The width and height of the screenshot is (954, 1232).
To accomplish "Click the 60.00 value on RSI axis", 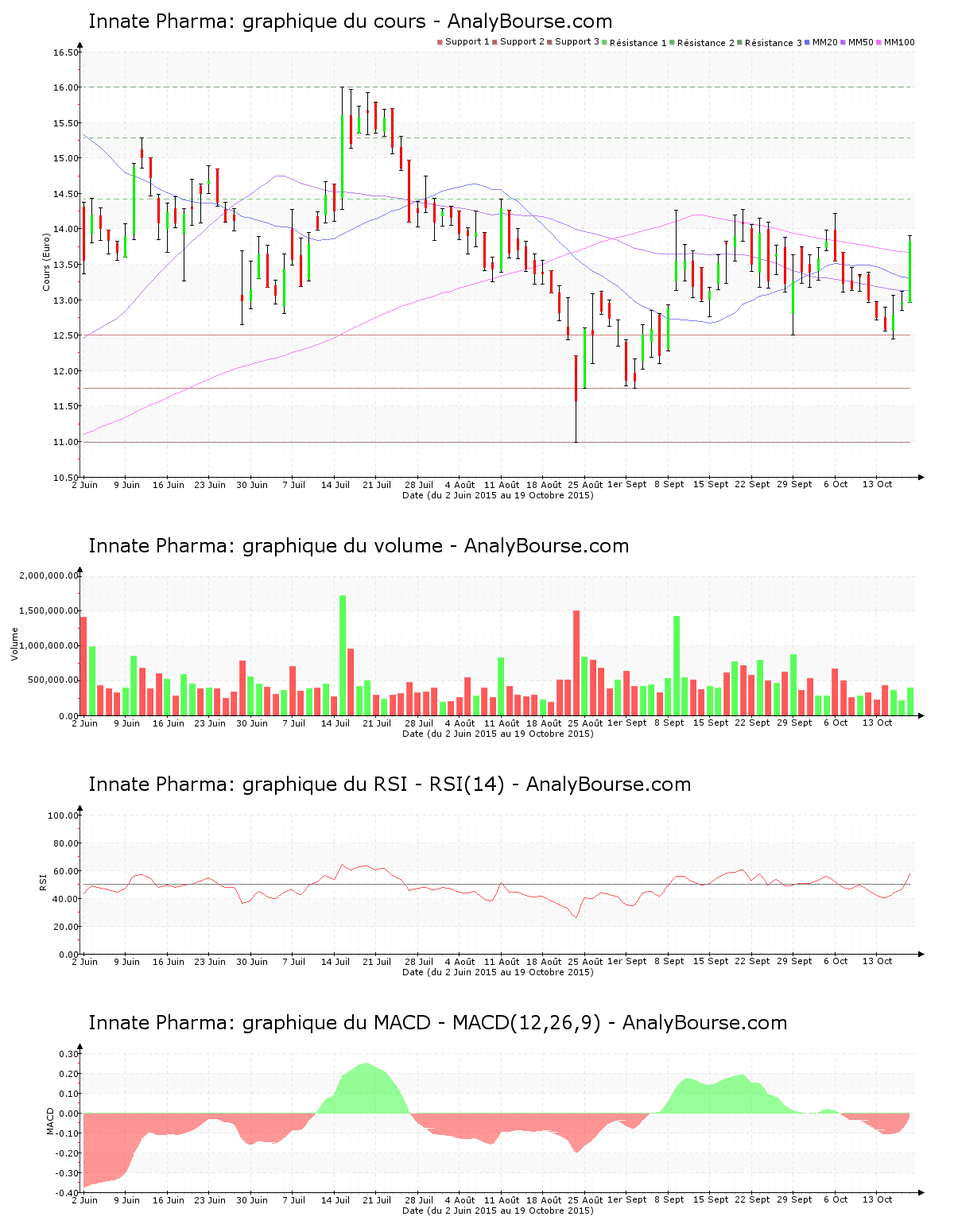I will click(66, 872).
